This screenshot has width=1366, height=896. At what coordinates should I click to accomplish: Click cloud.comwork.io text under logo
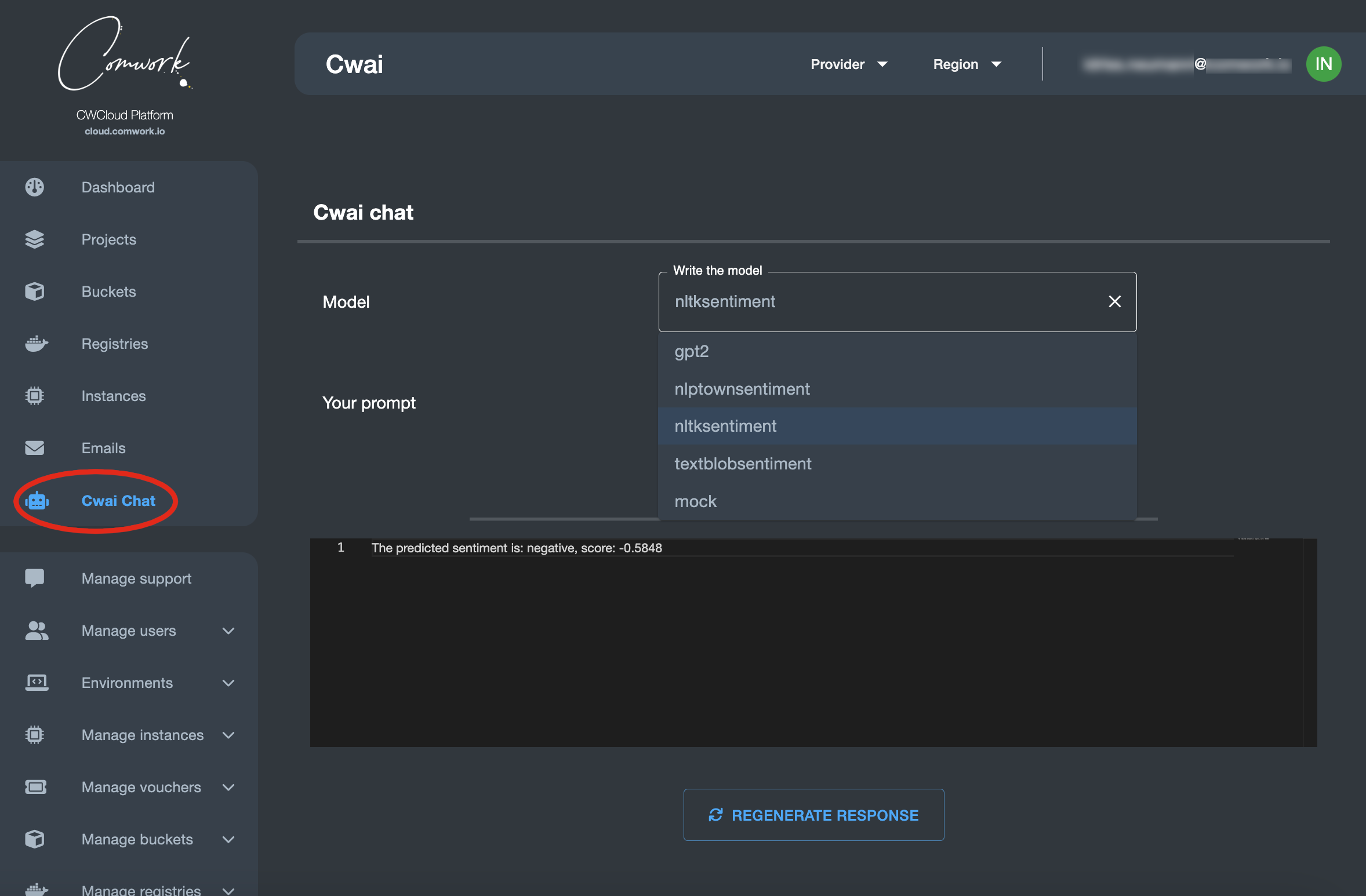(x=125, y=131)
